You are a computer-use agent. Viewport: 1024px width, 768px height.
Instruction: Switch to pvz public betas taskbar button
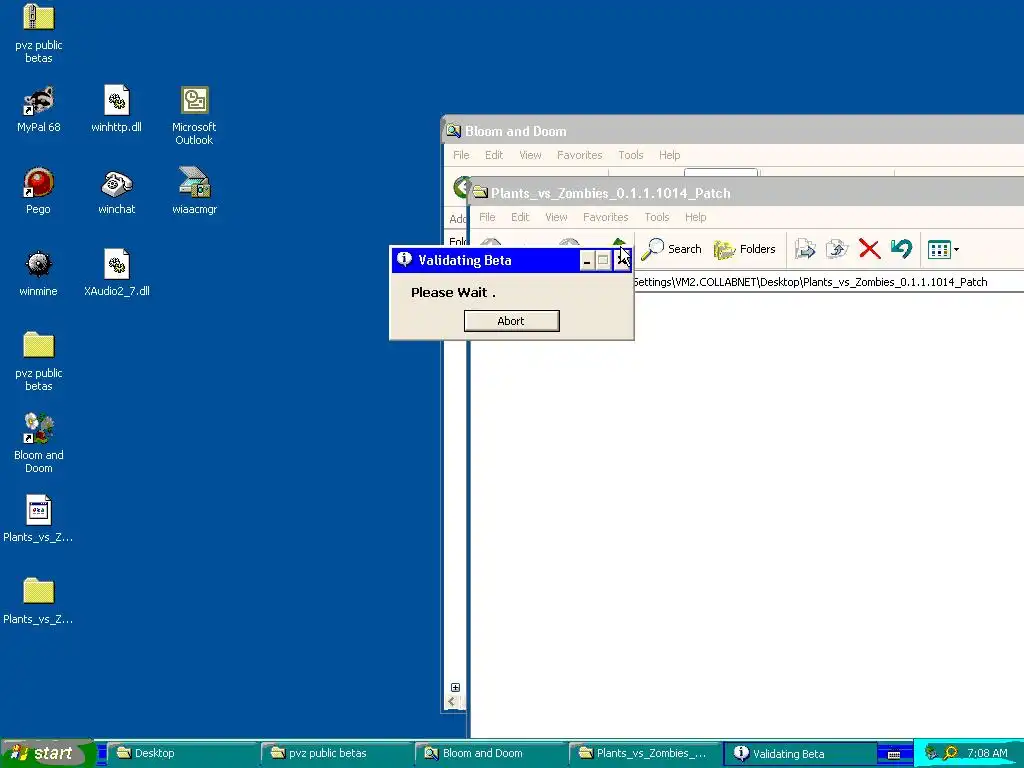coord(336,753)
